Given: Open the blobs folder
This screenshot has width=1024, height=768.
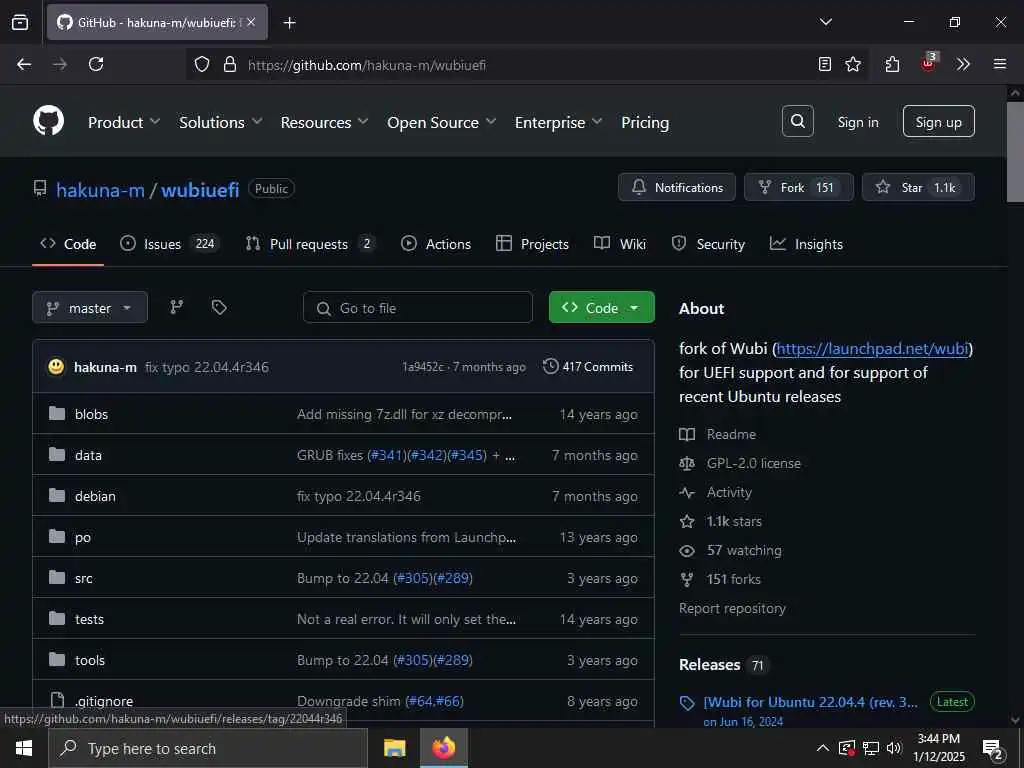Looking at the screenshot, I should 91,414.
